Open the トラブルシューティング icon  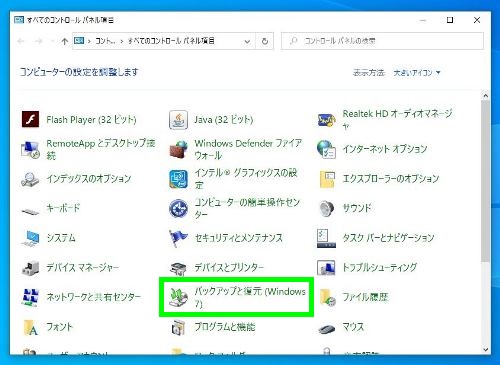(x=326, y=268)
